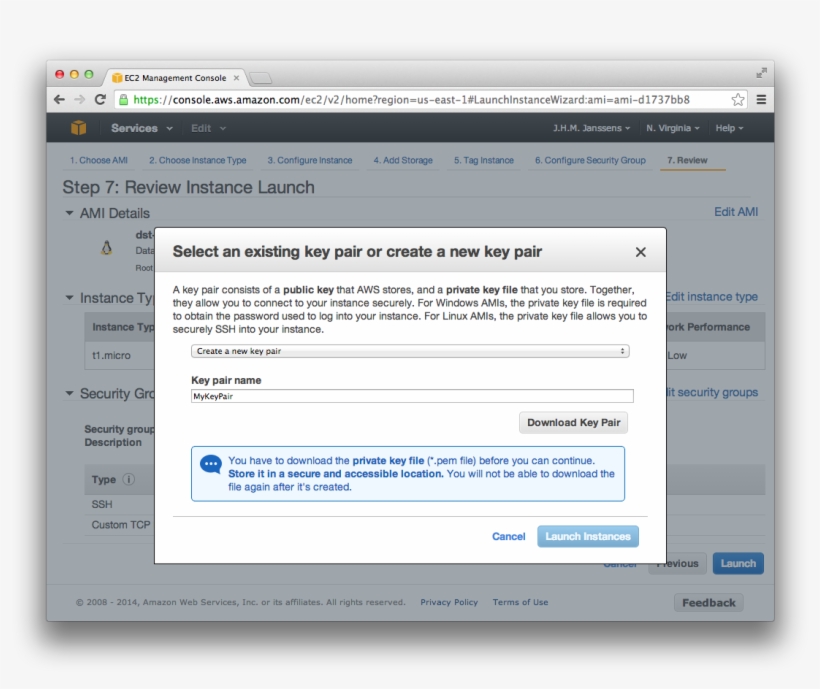Click the Key pair name text field

tap(411, 396)
